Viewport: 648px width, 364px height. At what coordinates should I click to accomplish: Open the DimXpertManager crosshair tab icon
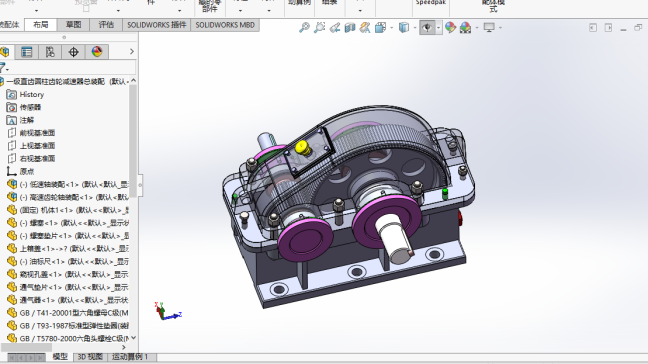point(74,52)
